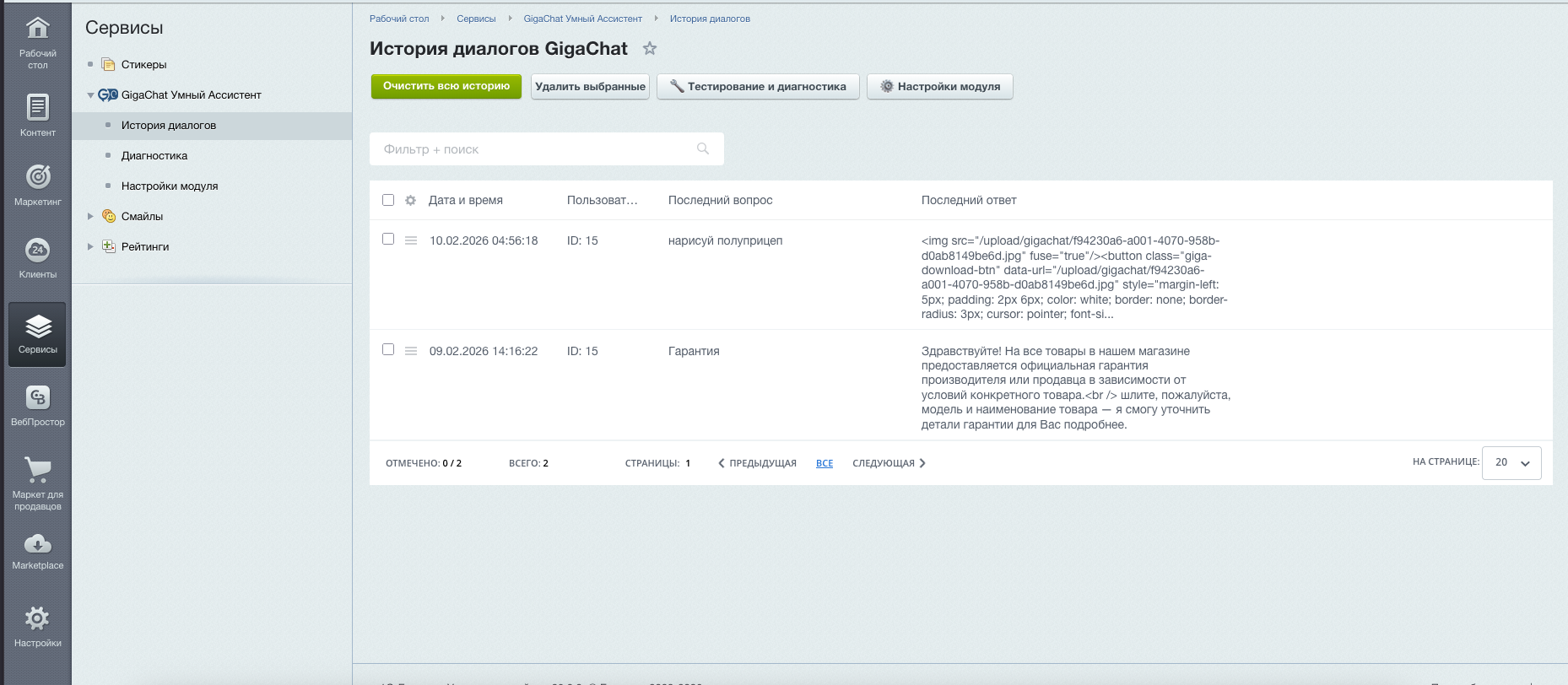Check the row dated 10.02.2026 04:56:18

pyautogui.click(x=388, y=239)
